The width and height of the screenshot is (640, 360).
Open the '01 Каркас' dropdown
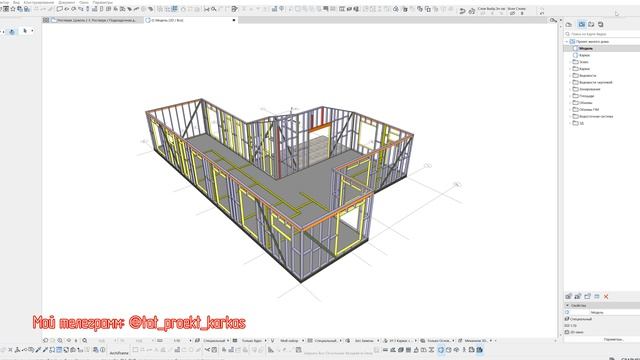401,340
